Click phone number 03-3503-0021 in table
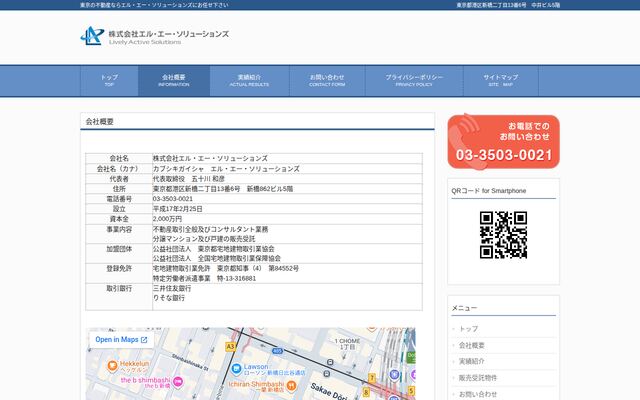 pos(173,199)
